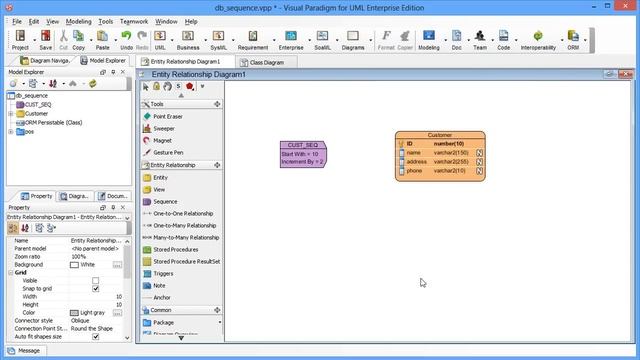Select the CUST_SEQ sequence shape
The image size is (640, 360).
[303, 154]
